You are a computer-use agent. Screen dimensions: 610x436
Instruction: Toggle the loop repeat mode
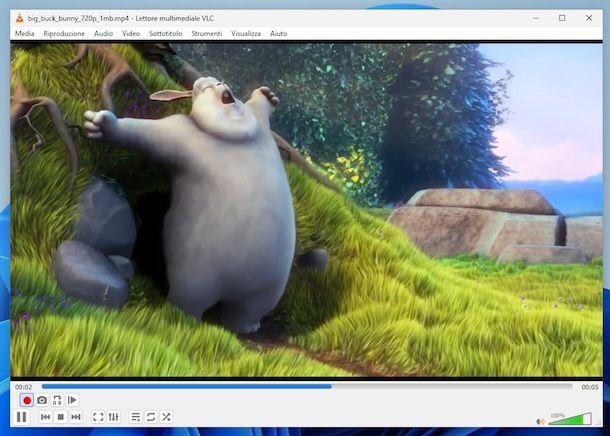(151, 417)
